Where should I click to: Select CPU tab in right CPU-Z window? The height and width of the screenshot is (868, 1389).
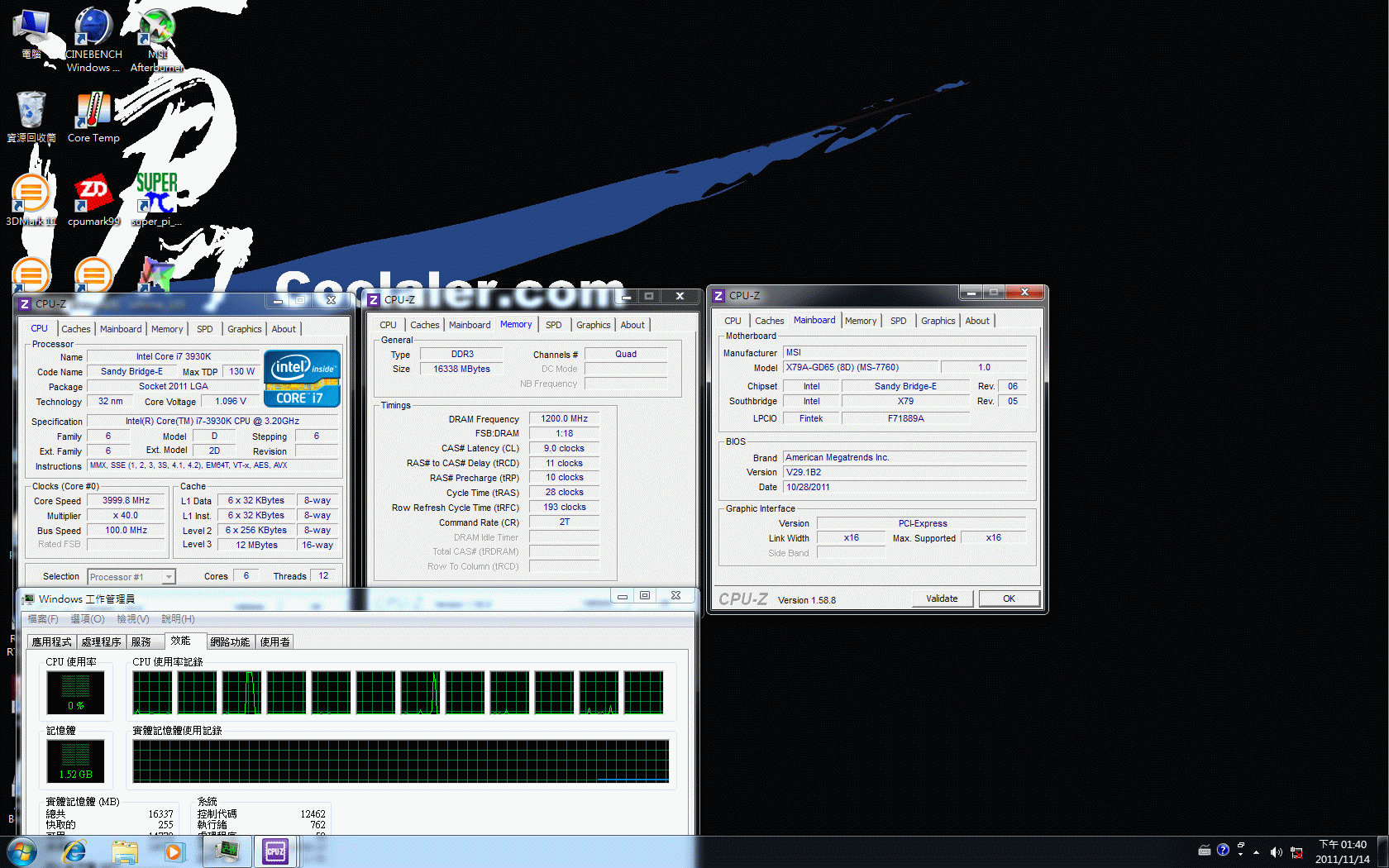tap(733, 321)
